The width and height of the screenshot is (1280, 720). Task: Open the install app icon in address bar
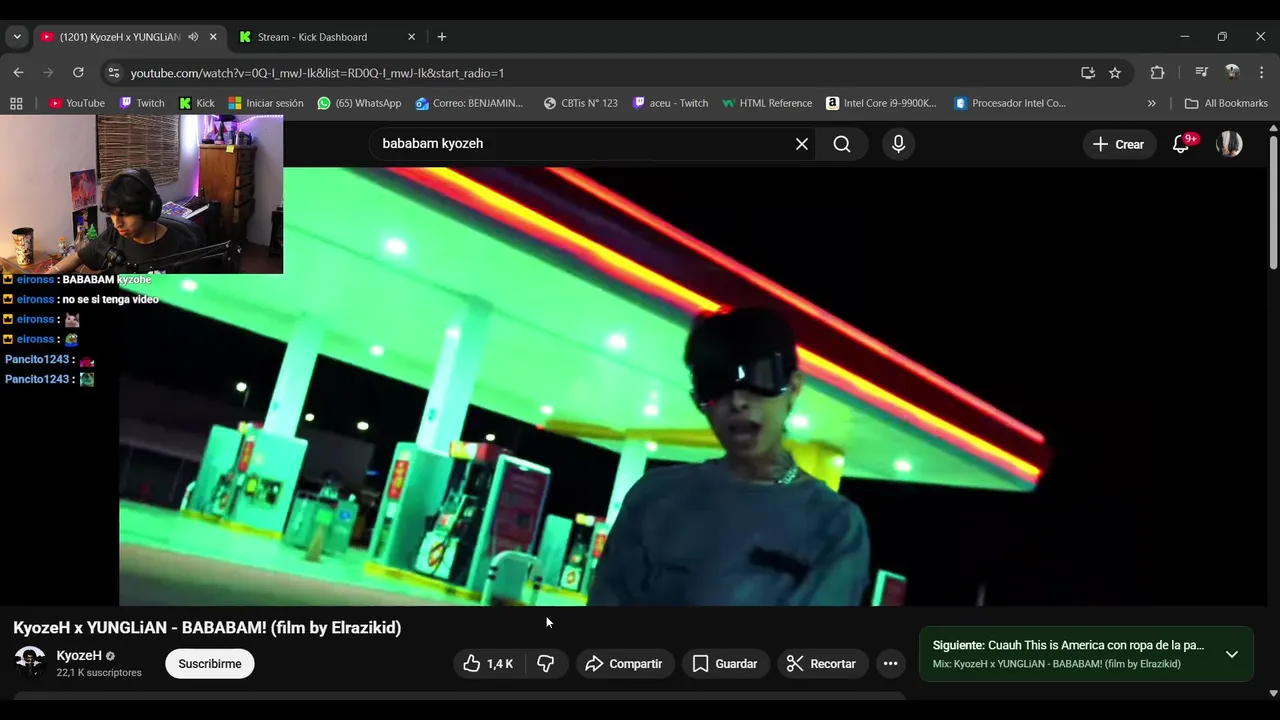tap(1088, 72)
